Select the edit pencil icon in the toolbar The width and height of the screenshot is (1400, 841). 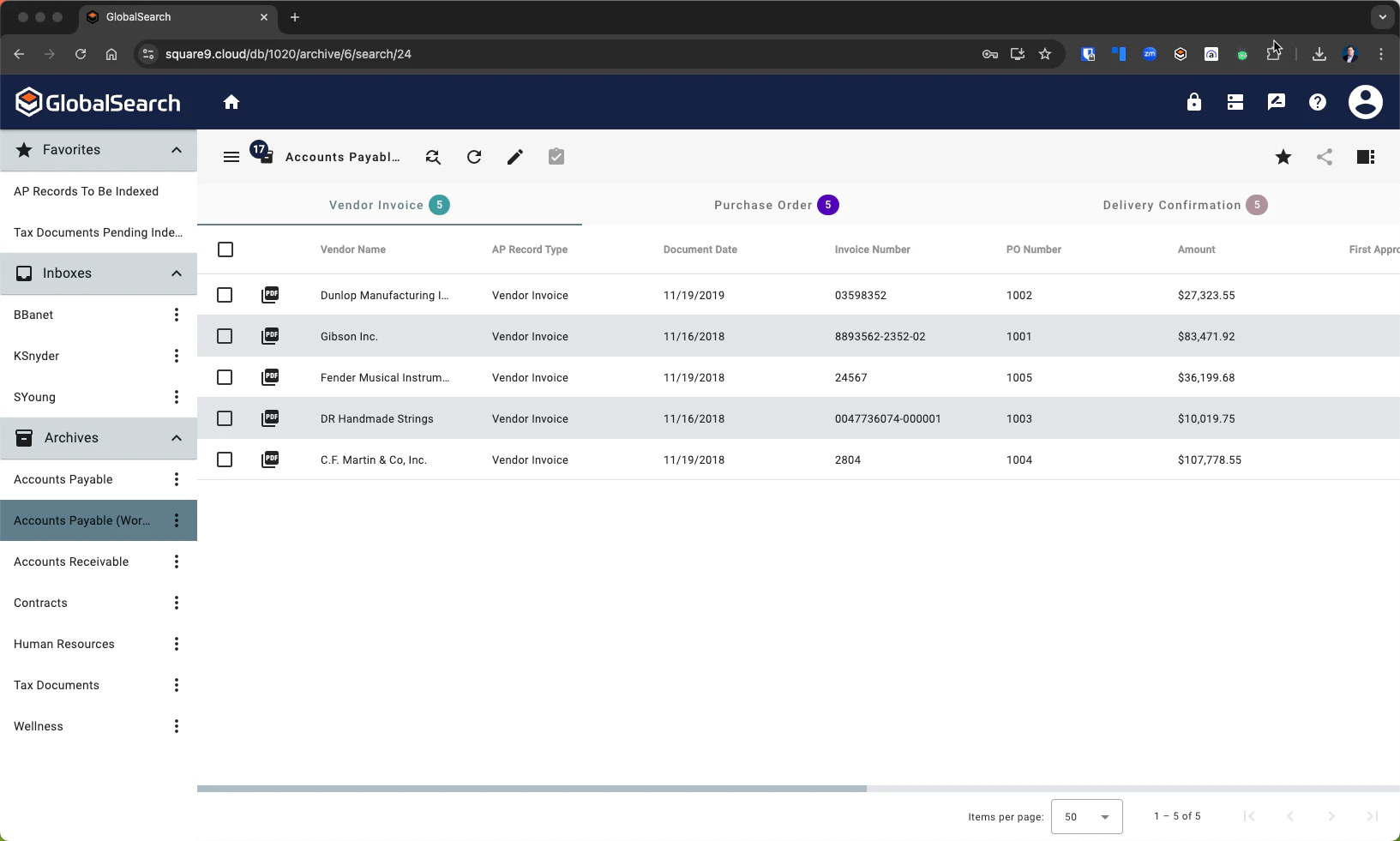pyautogui.click(x=514, y=157)
